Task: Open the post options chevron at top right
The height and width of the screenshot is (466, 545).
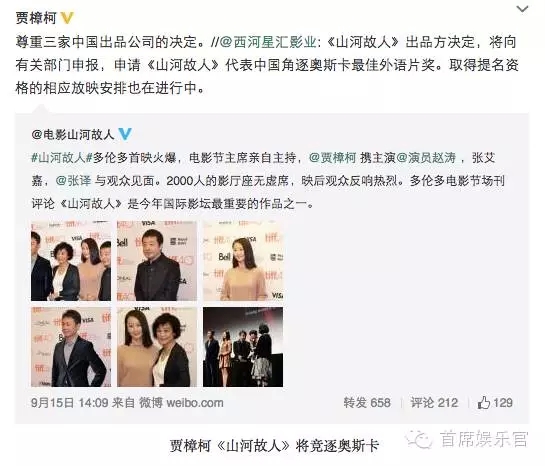Action: pyautogui.click(x=522, y=9)
